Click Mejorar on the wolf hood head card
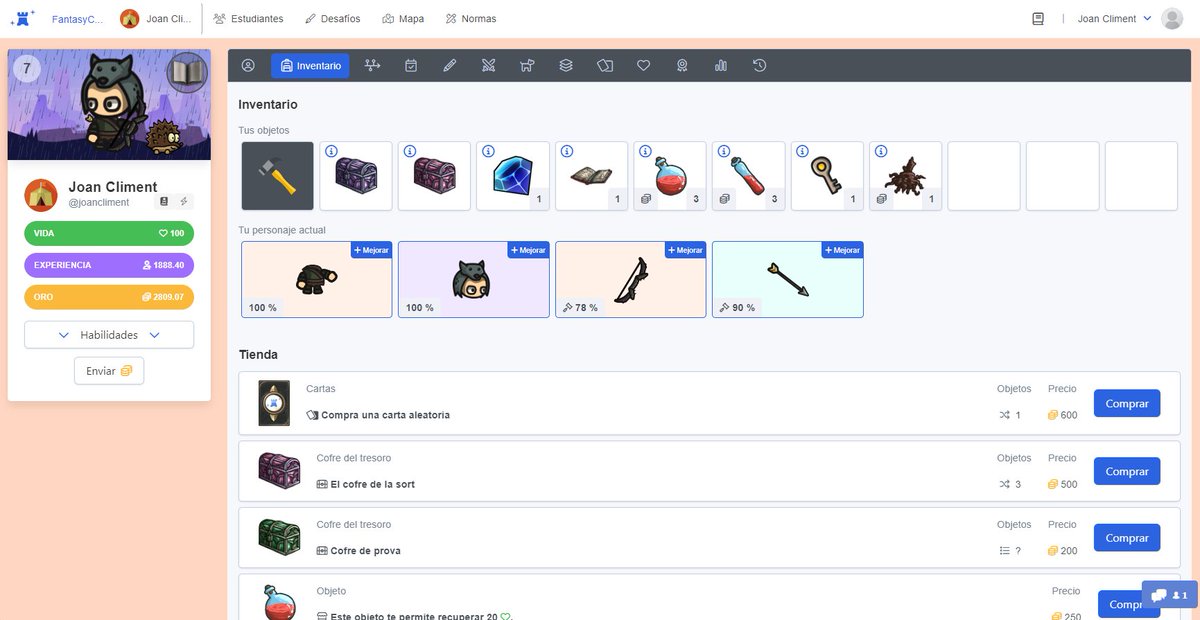1200x620 pixels. [528, 250]
